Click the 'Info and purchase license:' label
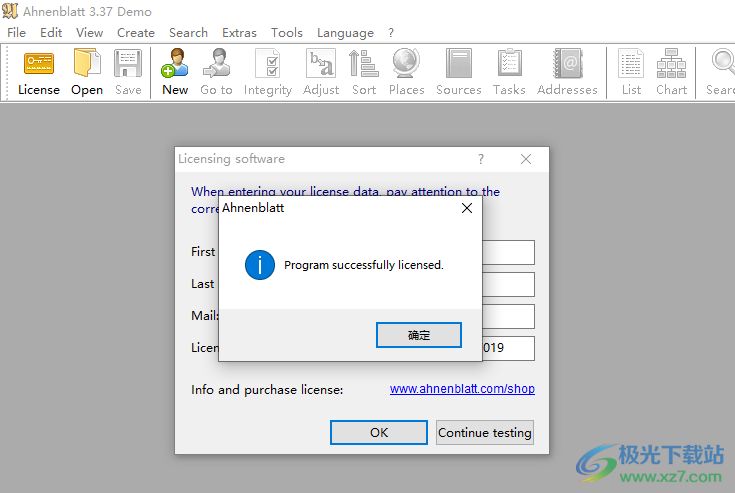The height and width of the screenshot is (493, 735). pos(267,389)
